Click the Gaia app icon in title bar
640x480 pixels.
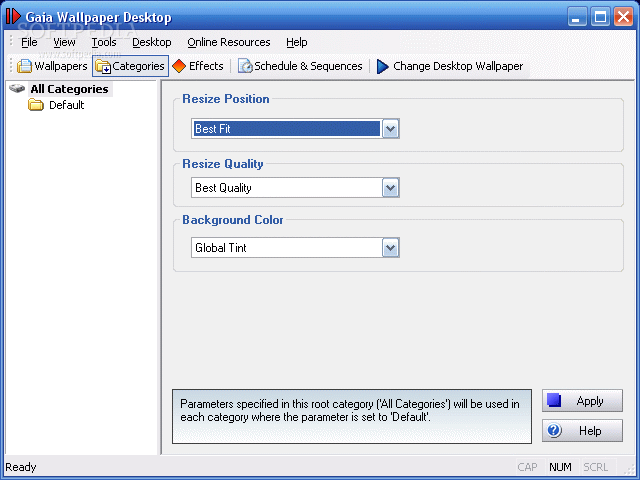(x=13, y=17)
